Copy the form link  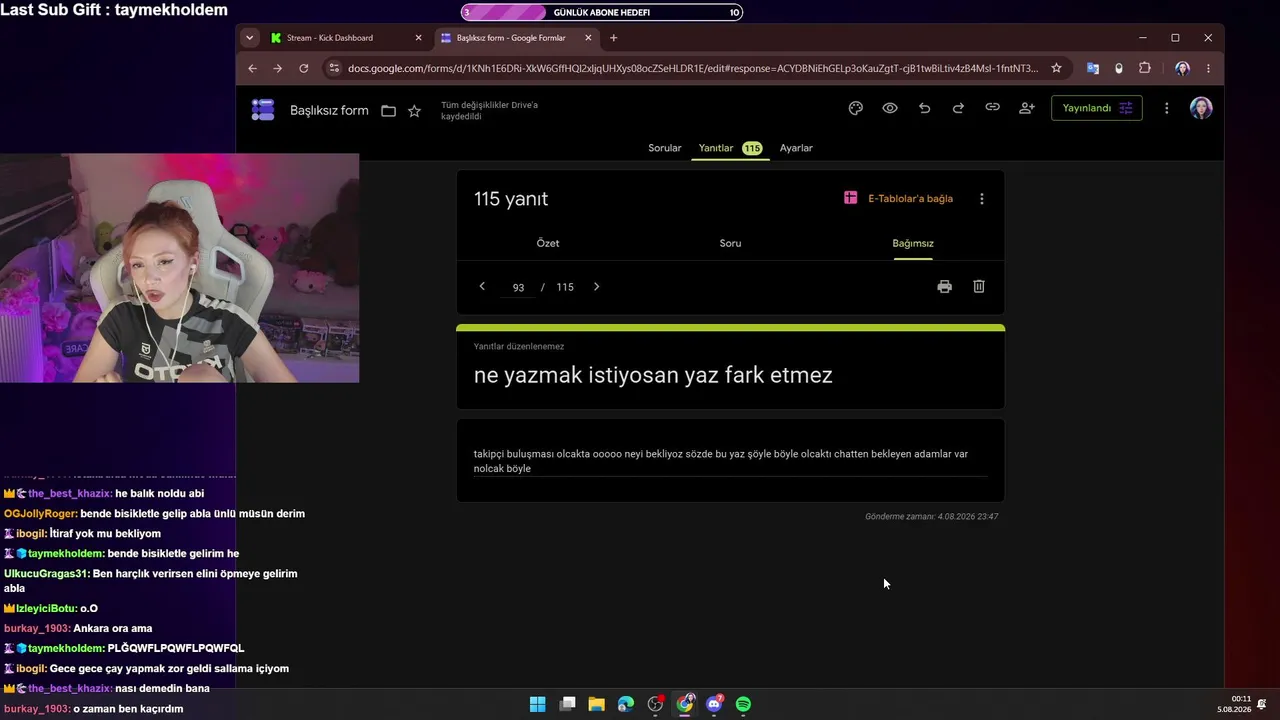tap(992, 108)
